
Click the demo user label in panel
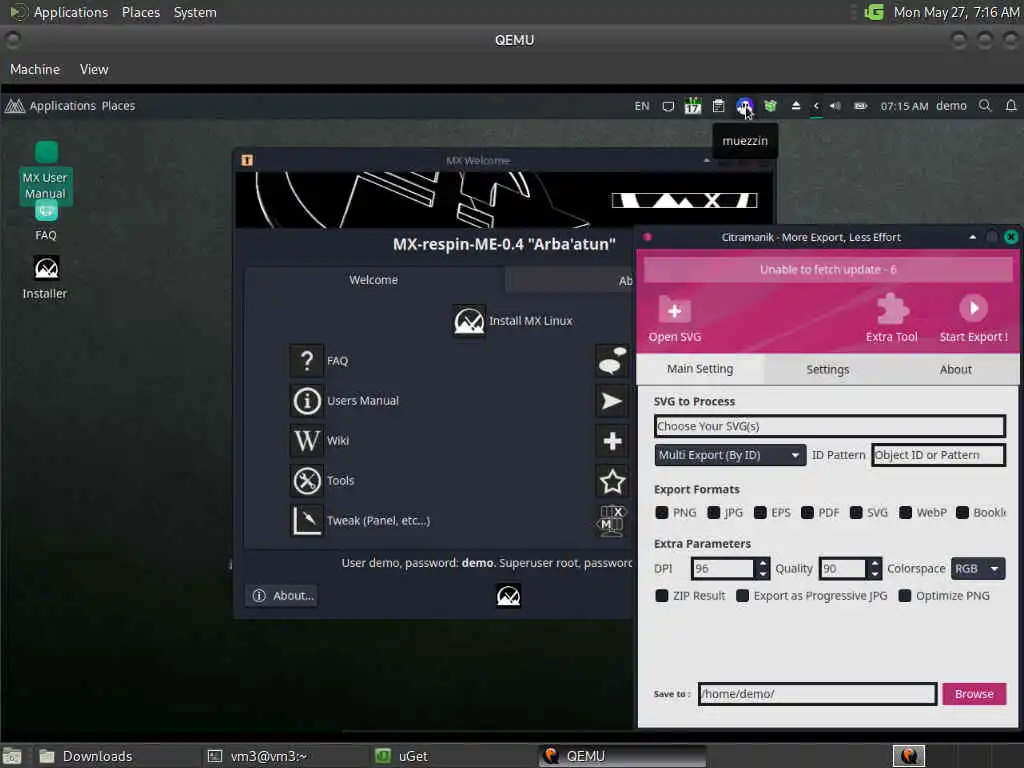(x=951, y=106)
